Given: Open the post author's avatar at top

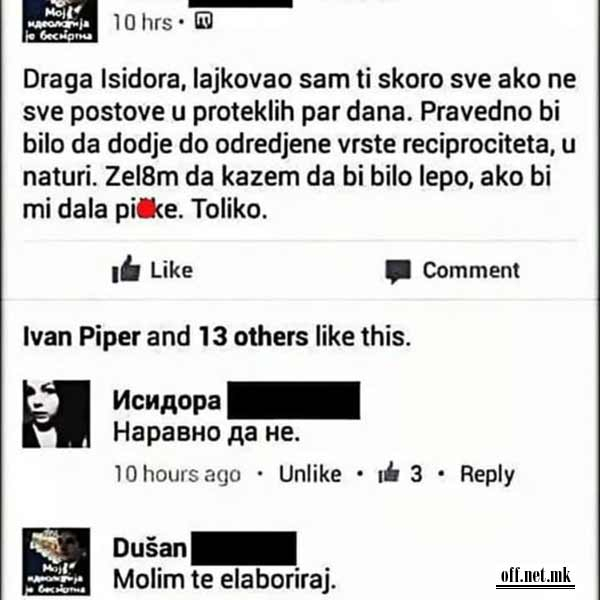Looking at the screenshot, I should pyautogui.click(x=60, y=21).
